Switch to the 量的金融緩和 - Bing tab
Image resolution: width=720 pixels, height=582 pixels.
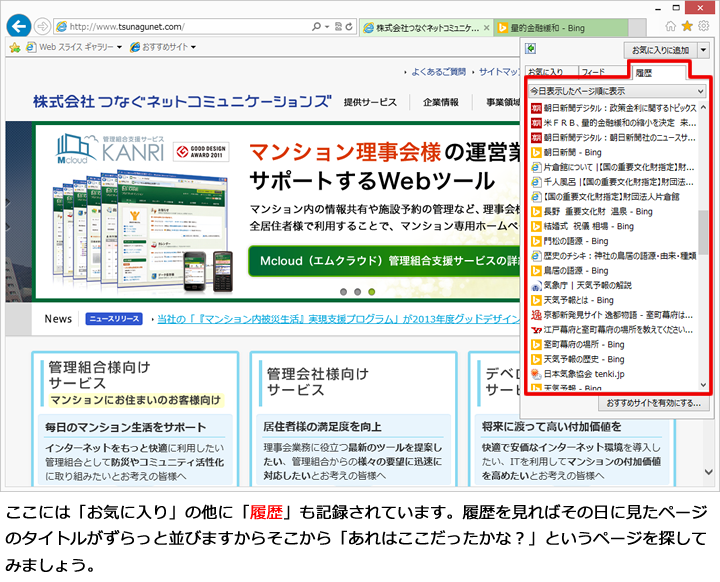[560, 28]
